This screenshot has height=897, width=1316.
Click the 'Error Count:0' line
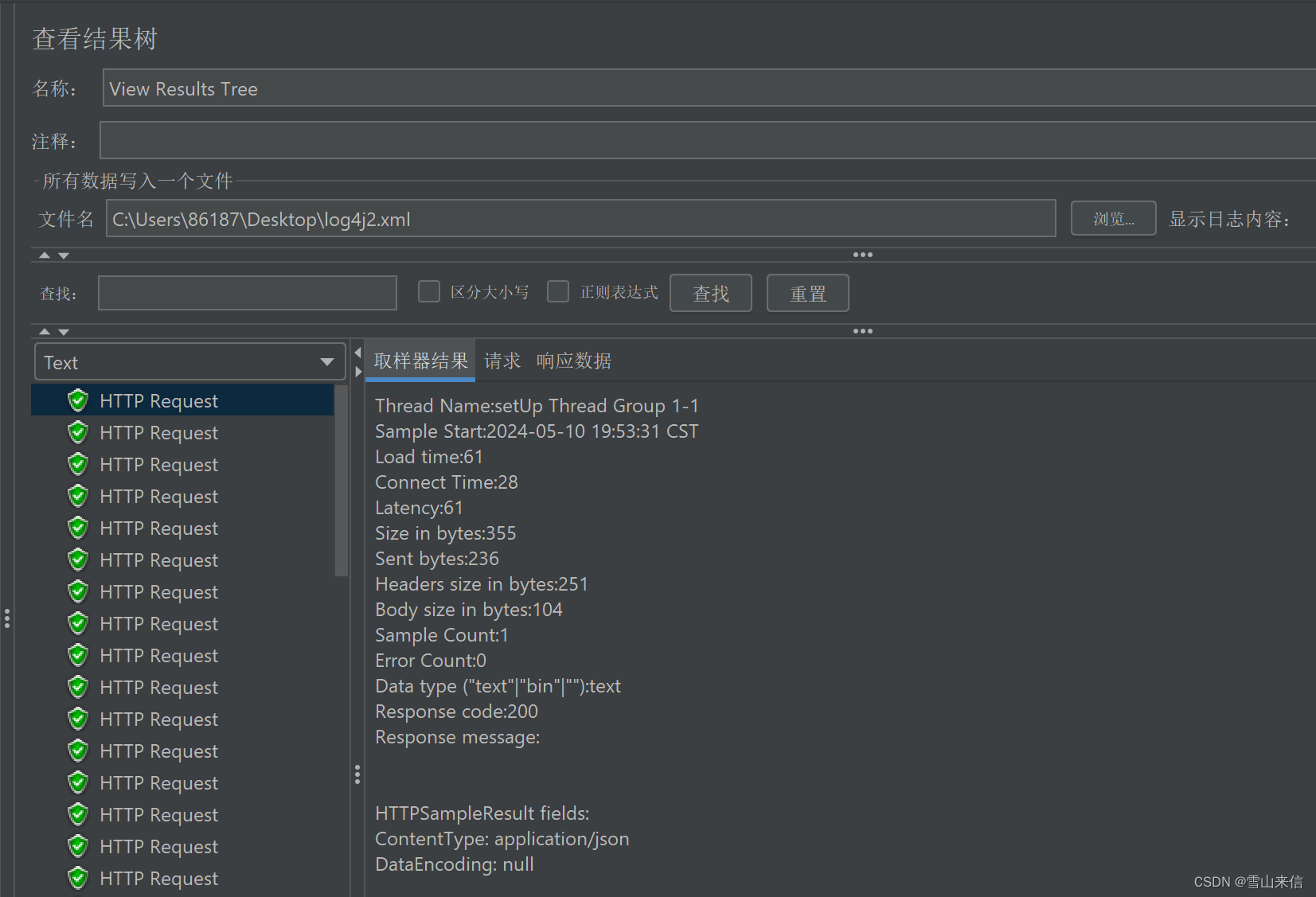tap(431, 661)
